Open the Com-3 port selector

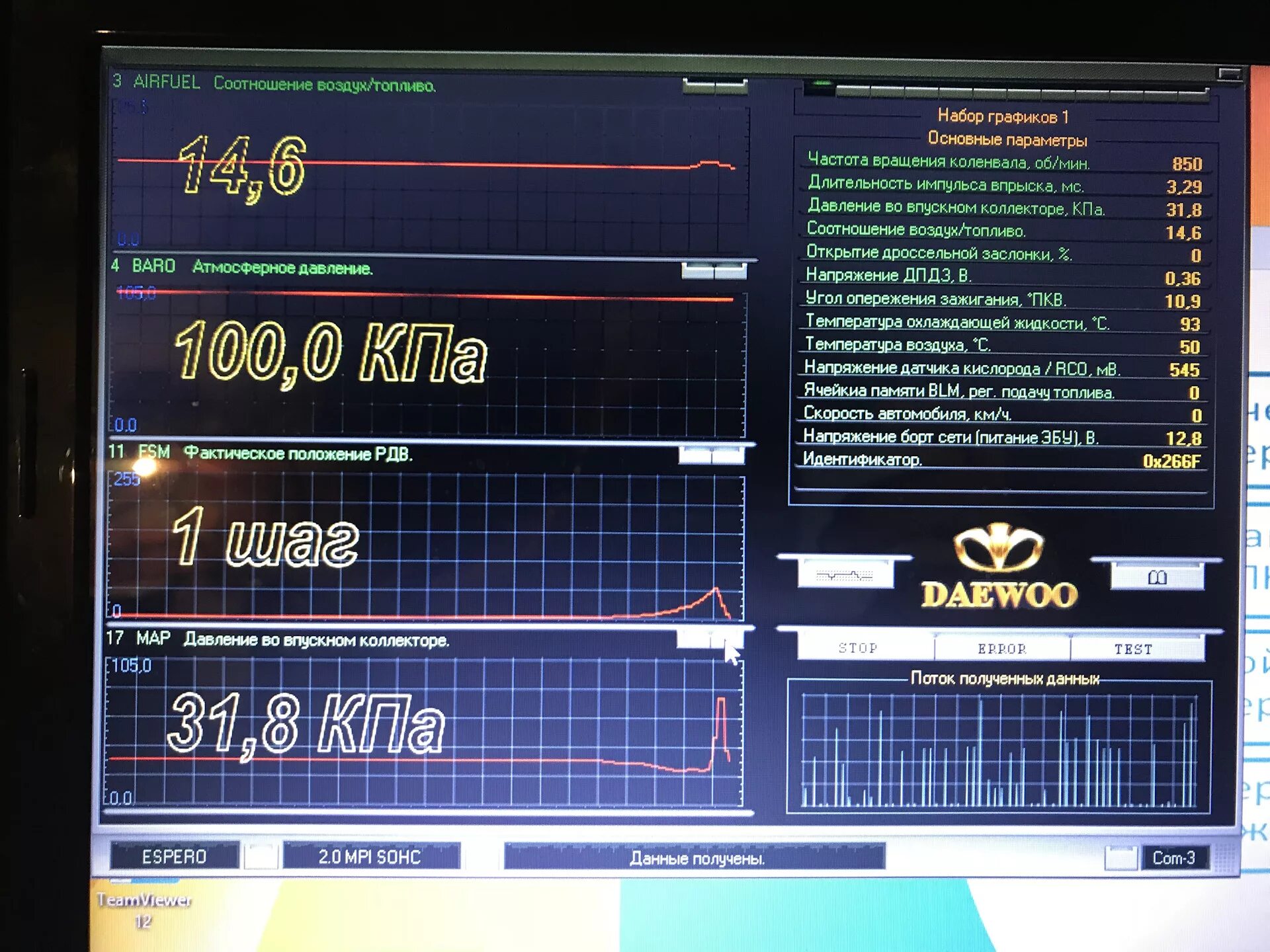click(x=1173, y=857)
